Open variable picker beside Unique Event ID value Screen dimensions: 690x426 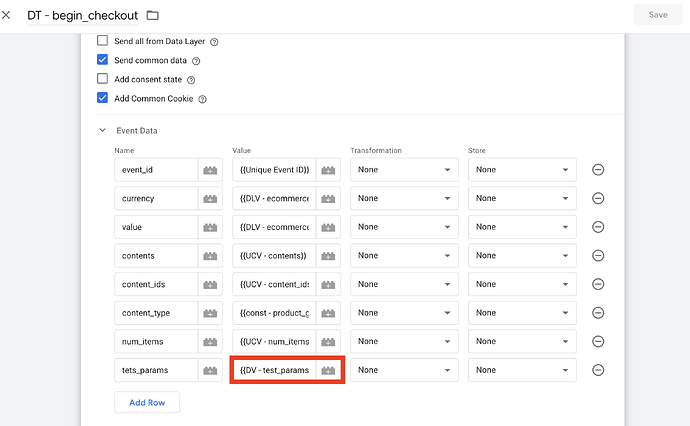(x=328, y=170)
